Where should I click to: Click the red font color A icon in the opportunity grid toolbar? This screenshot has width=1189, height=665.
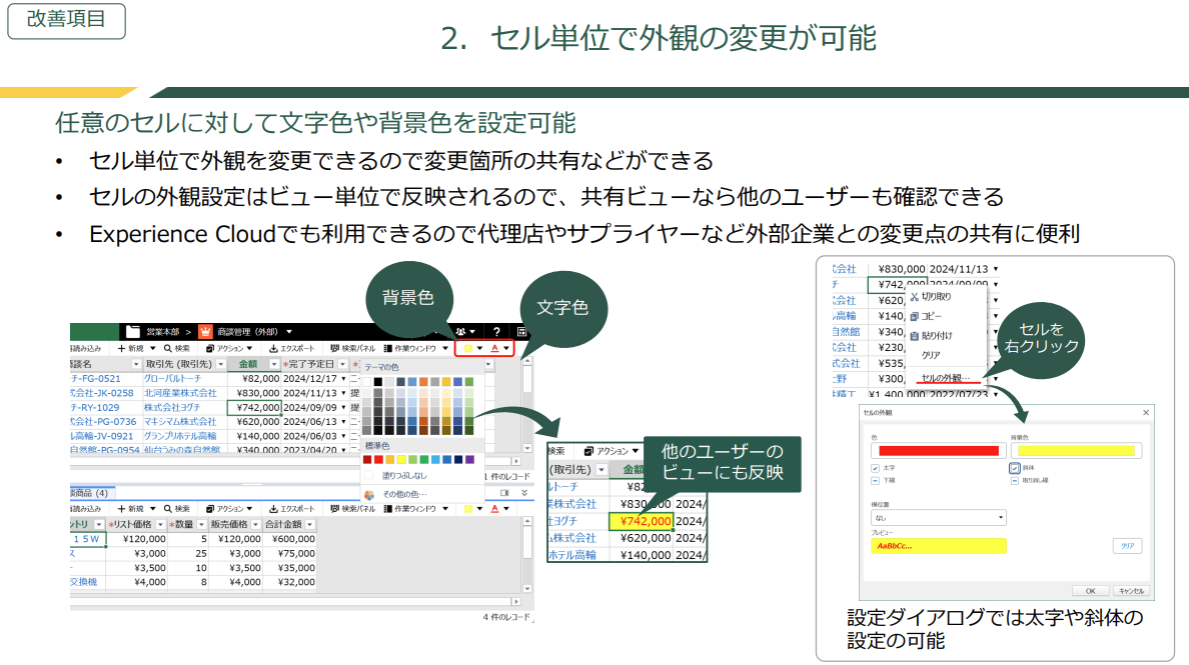[494, 348]
